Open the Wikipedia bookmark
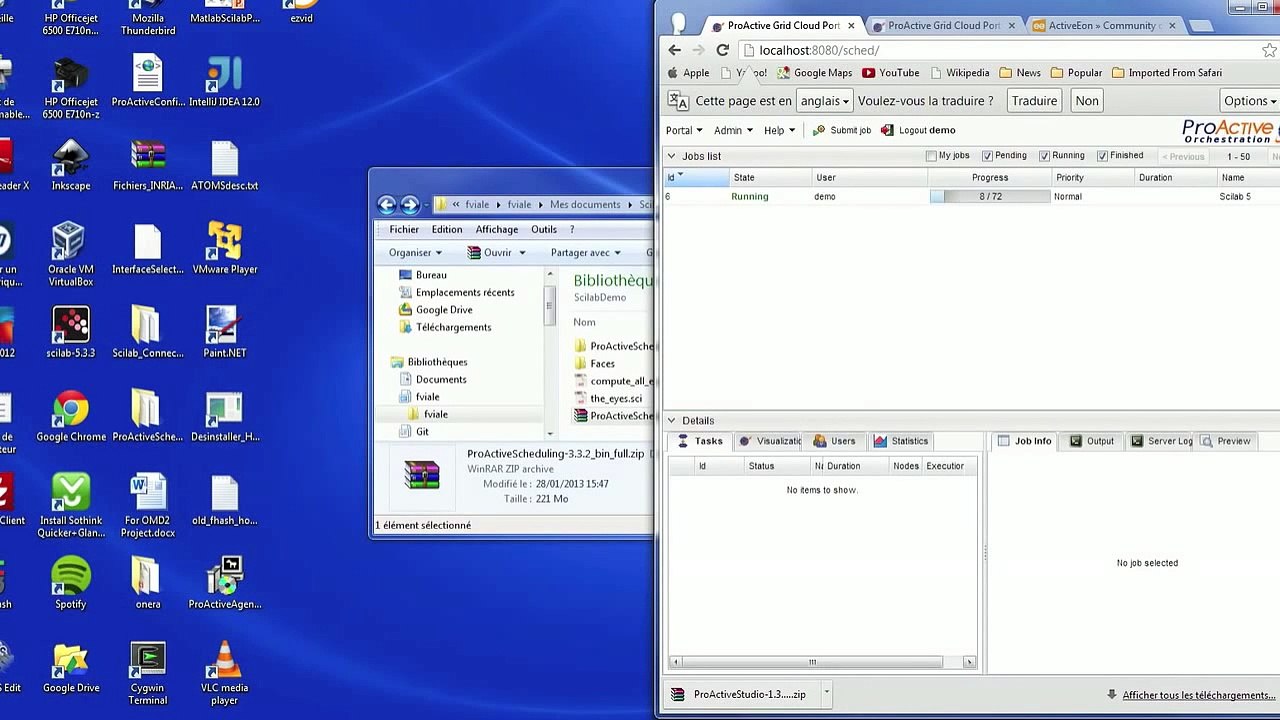The image size is (1280, 720). pos(959,73)
